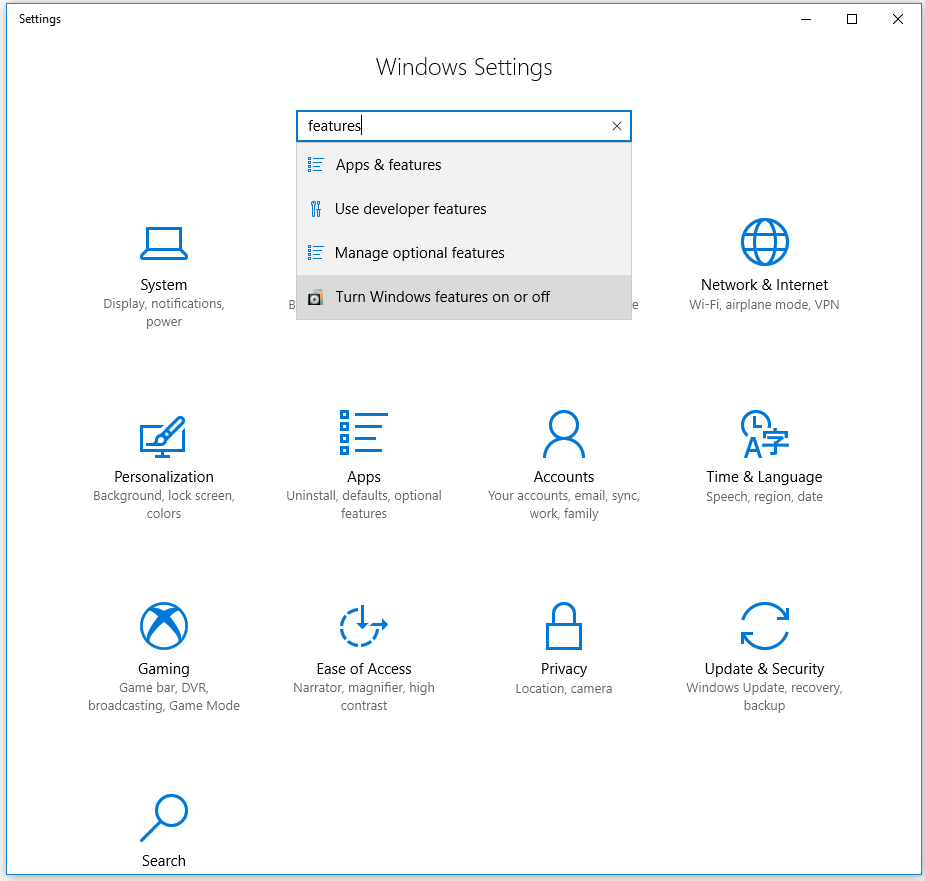Image resolution: width=925 pixels, height=881 pixels.
Task: Click list icon beside Apps & features
Action: (316, 165)
